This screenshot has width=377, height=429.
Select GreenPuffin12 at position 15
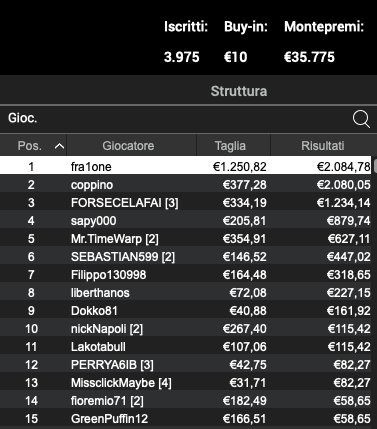186,419
